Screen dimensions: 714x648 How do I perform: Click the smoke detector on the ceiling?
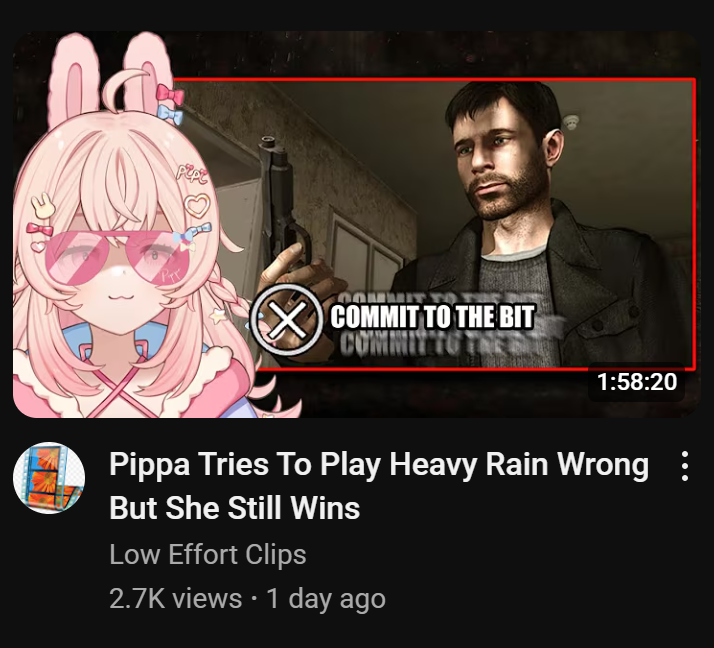point(571,122)
